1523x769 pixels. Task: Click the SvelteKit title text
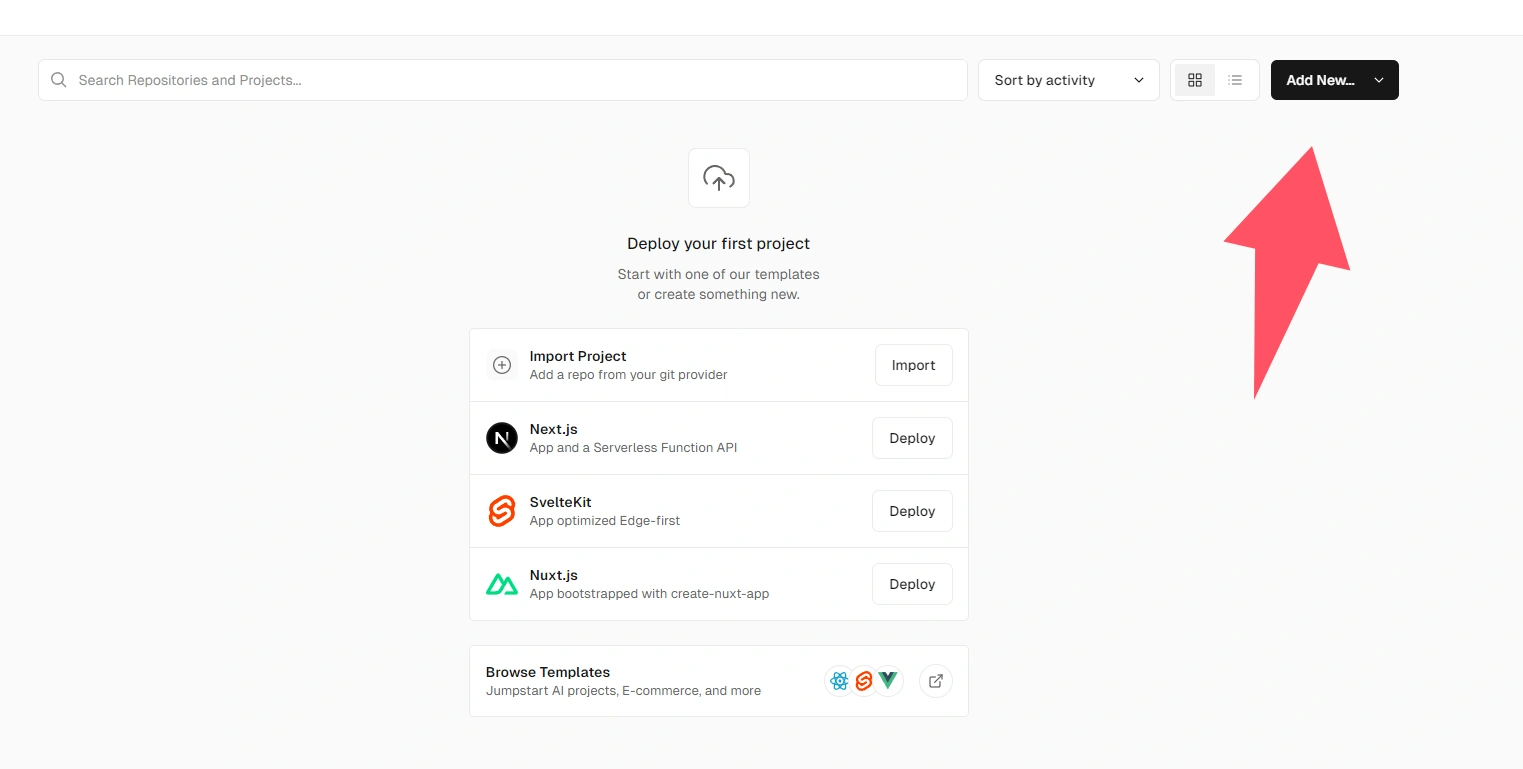coord(561,502)
